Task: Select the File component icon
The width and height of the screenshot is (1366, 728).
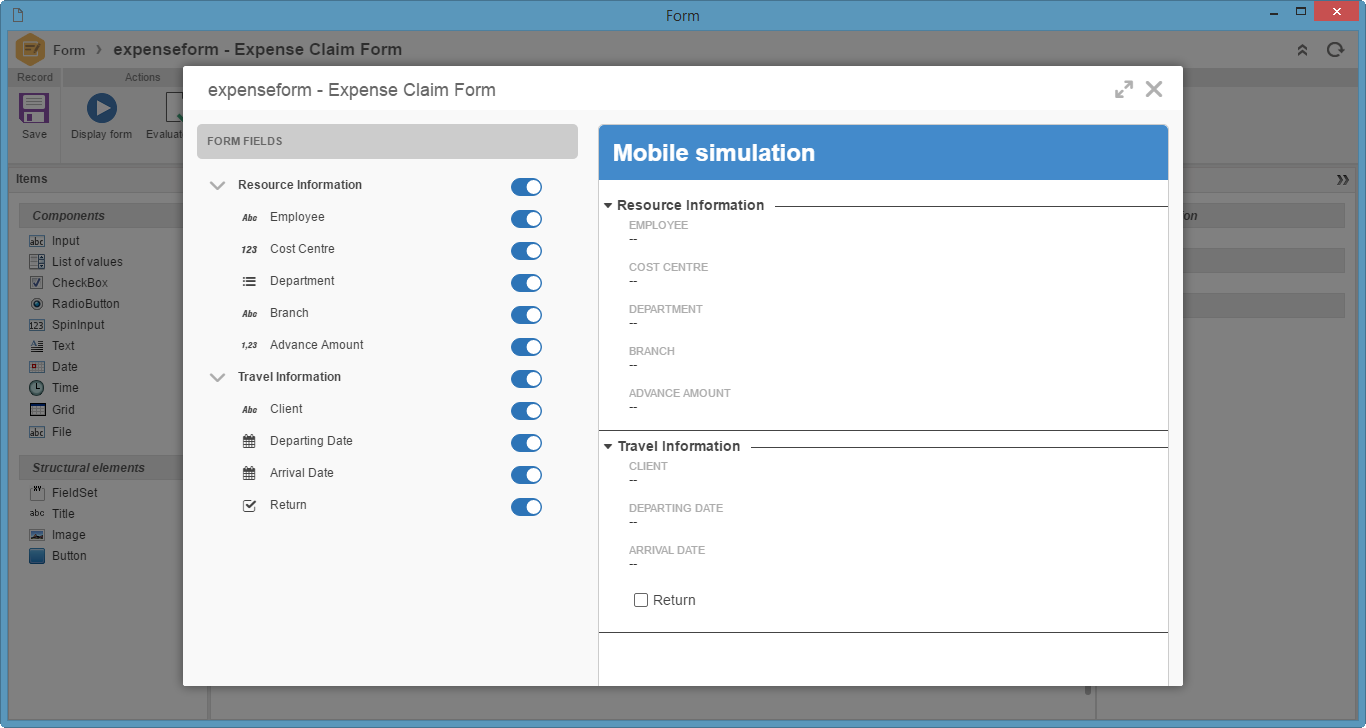Action: [x=37, y=432]
